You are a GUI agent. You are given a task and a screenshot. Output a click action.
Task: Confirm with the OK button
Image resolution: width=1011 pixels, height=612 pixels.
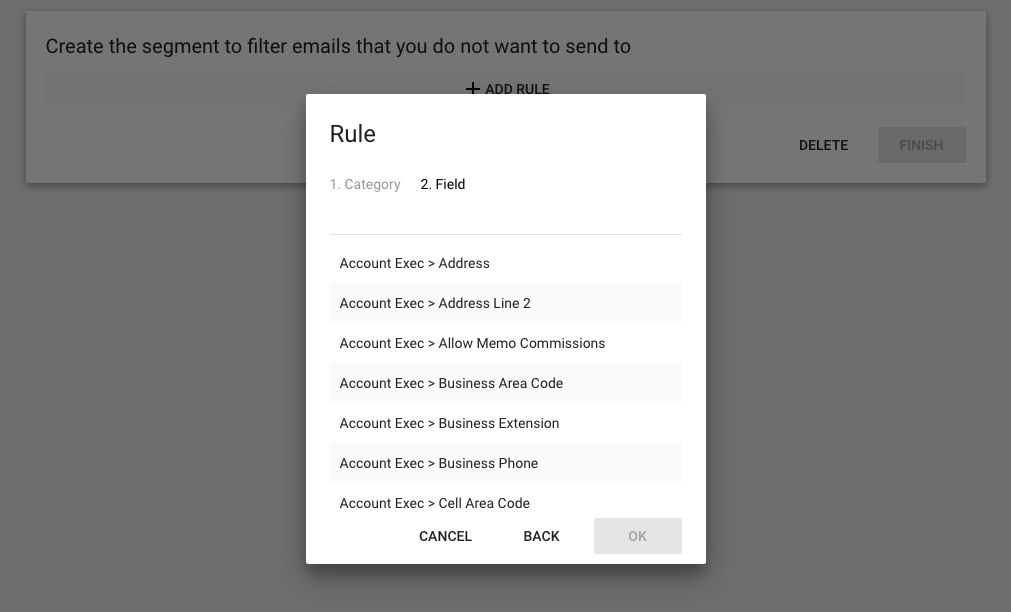638,536
